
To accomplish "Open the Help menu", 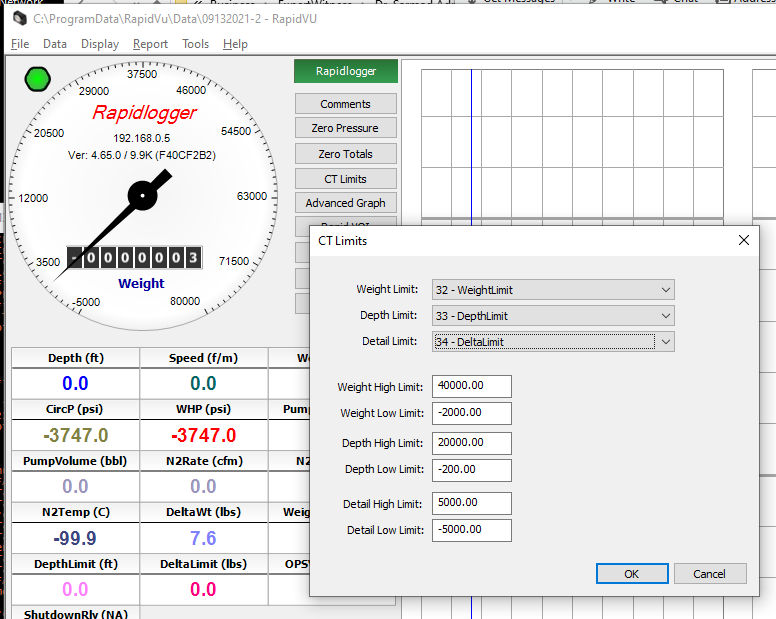I will 235,44.
